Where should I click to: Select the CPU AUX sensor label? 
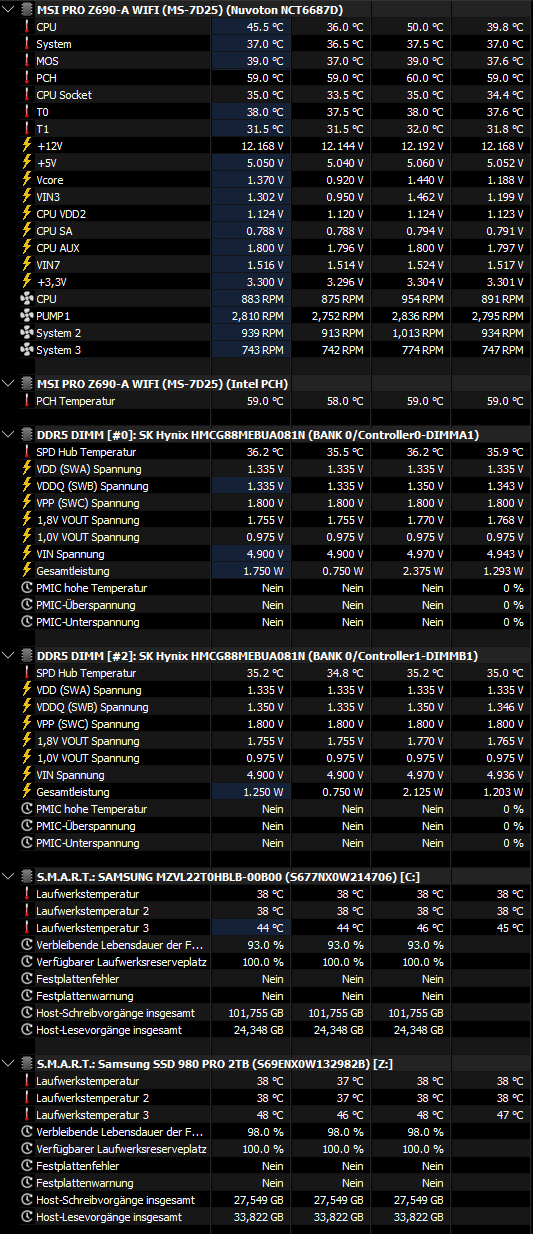click(x=58, y=248)
